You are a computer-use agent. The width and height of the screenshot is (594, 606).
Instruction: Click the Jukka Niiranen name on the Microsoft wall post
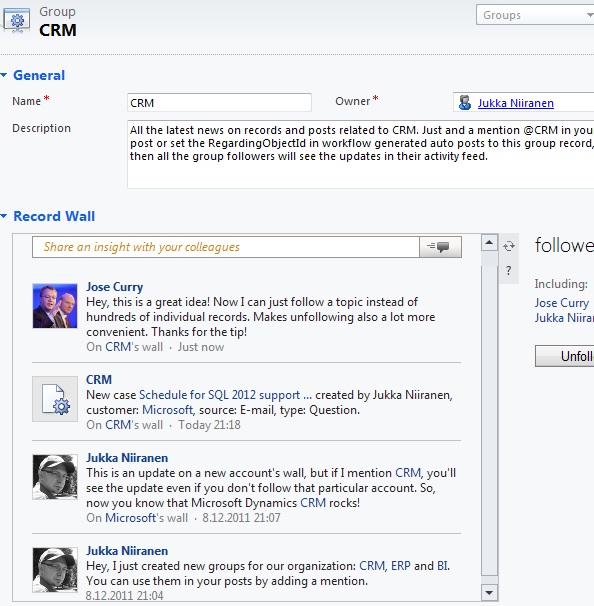click(127, 458)
